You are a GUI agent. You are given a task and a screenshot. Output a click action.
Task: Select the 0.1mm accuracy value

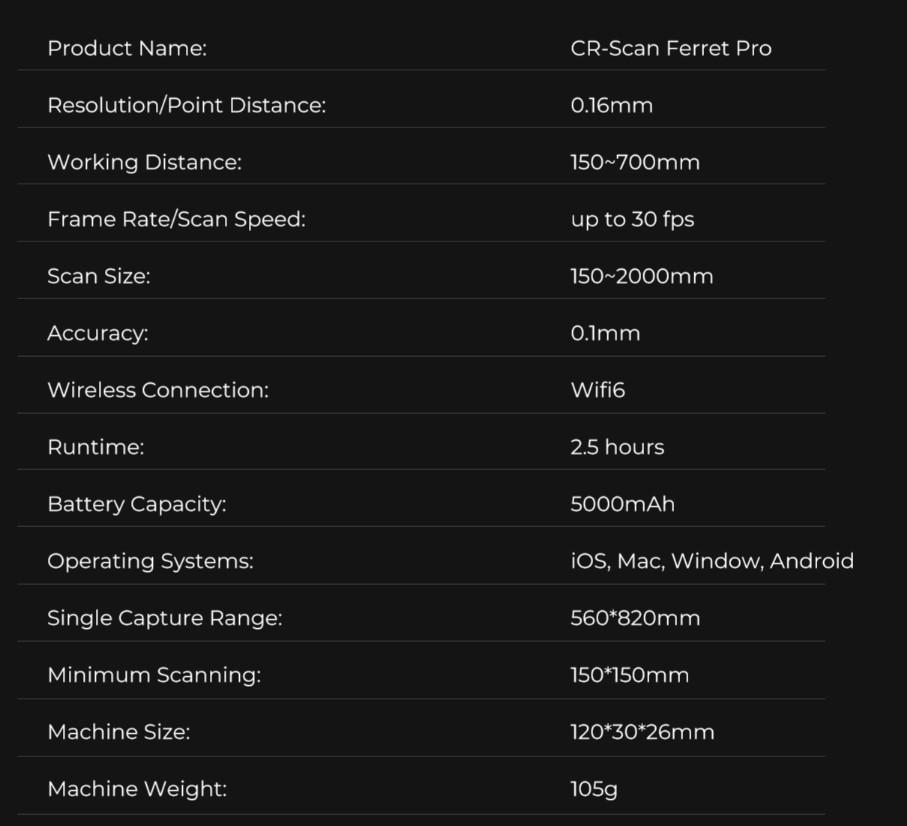pos(605,333)
